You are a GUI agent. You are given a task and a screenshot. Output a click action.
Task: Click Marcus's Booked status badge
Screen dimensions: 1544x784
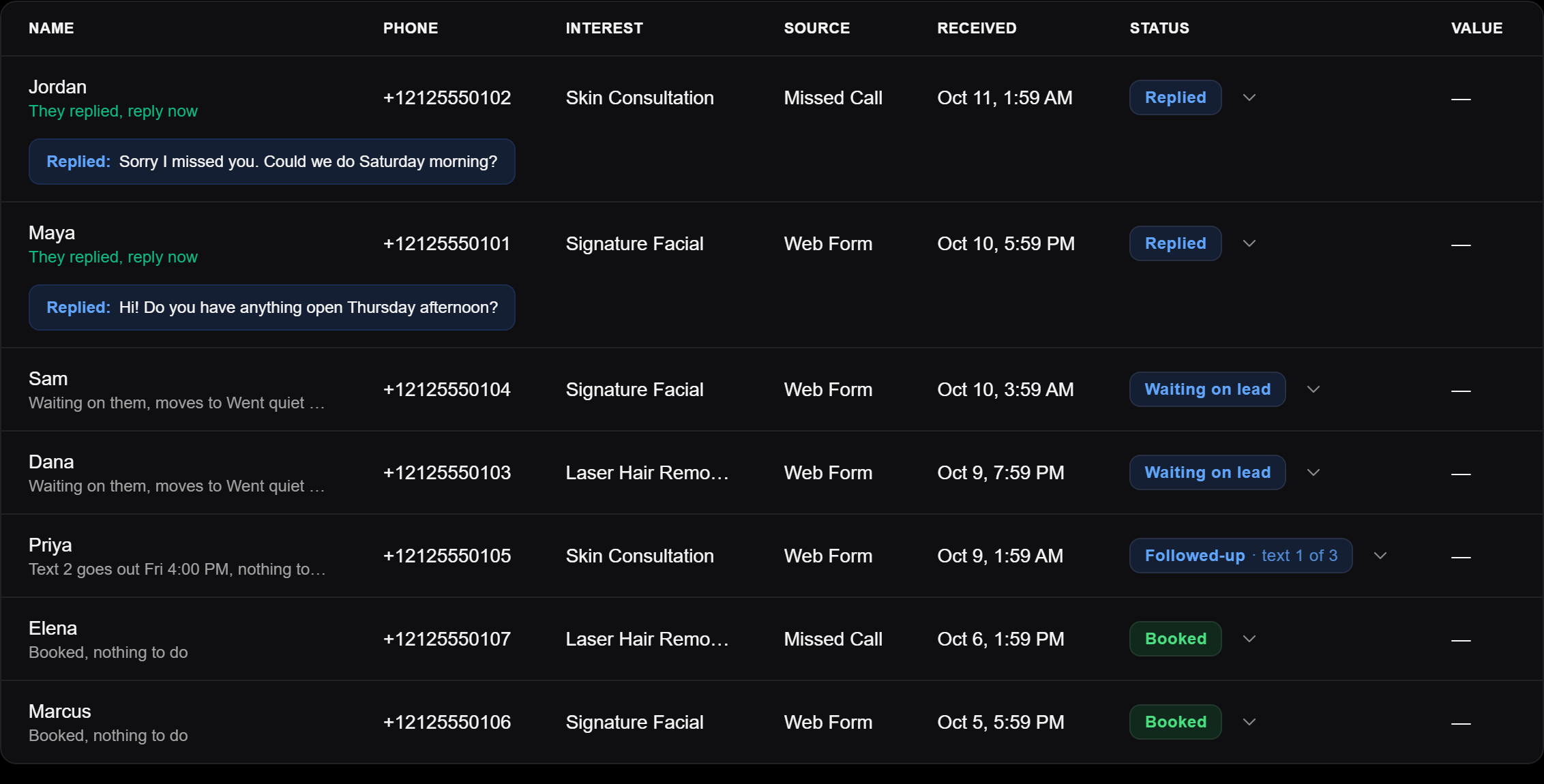click(1175, 722)
